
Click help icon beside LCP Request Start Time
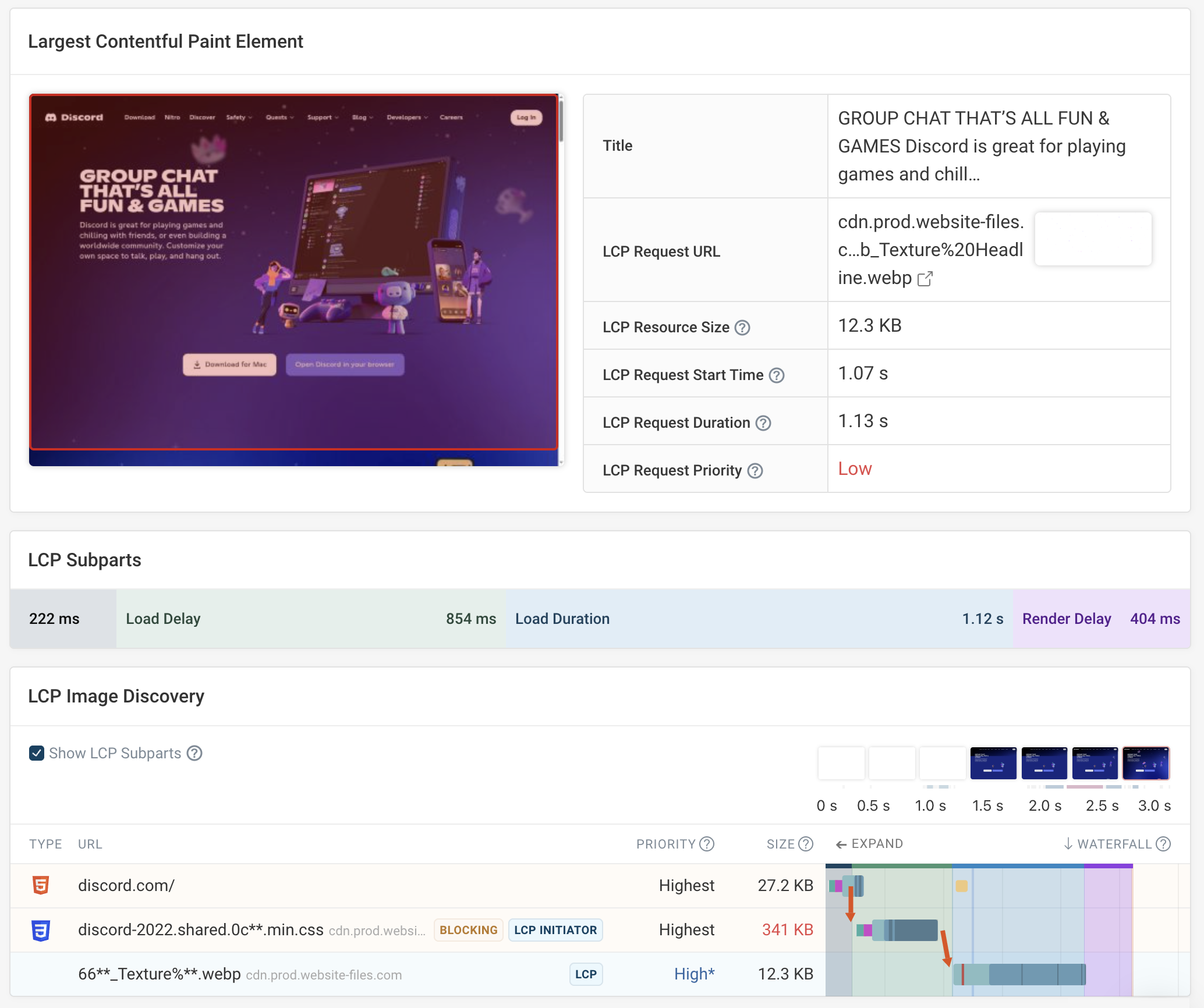coord(776,375)
